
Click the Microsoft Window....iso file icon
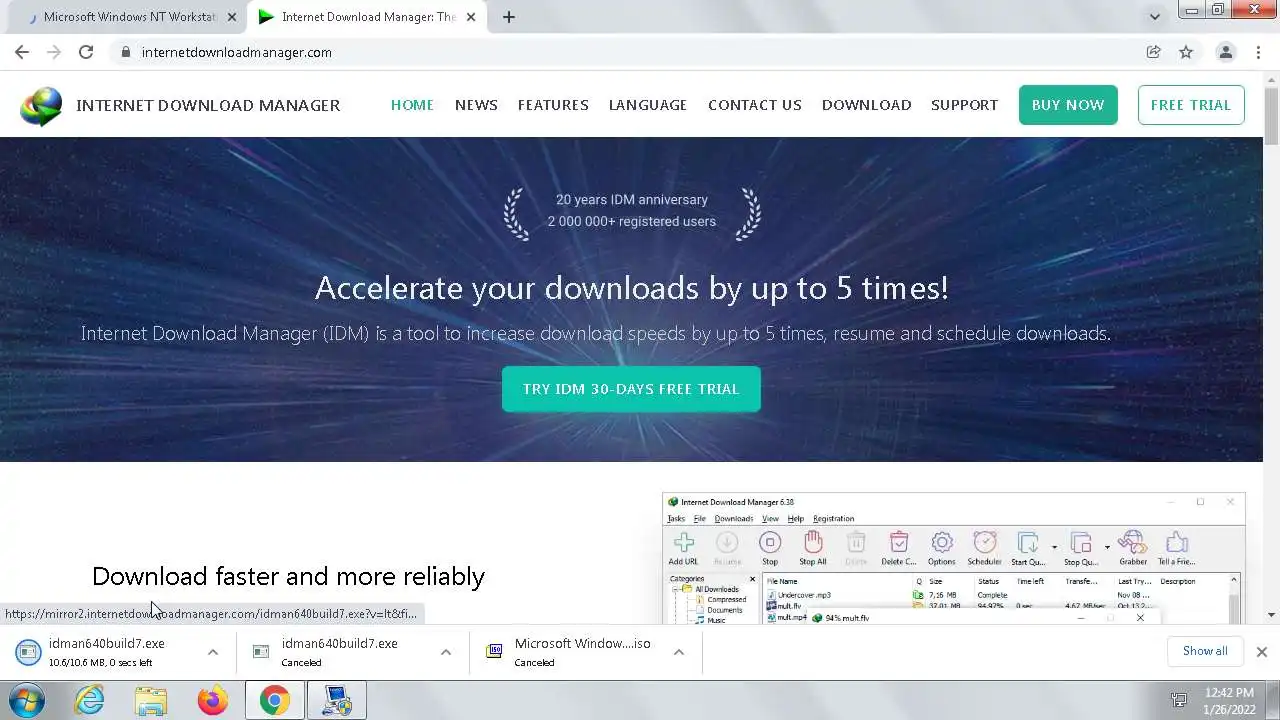click(x=494, y=652)
